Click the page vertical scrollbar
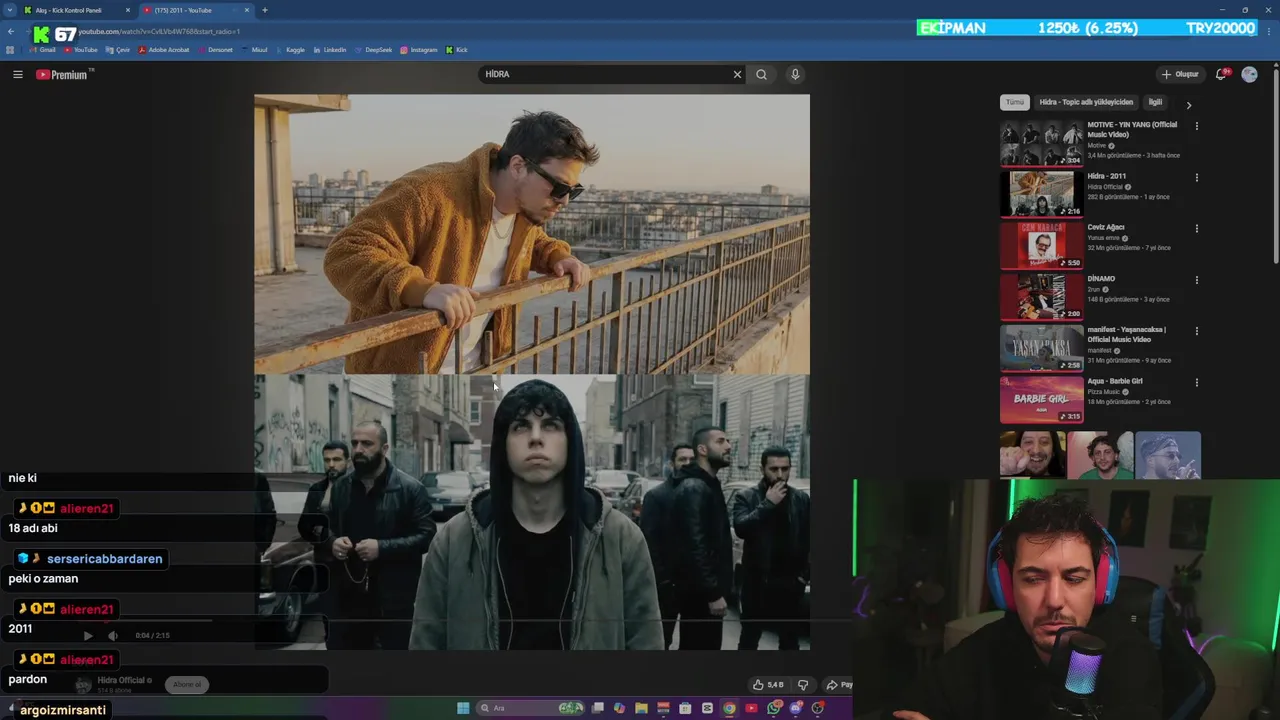The image size is (1280, 720). tap(1275, 165)
